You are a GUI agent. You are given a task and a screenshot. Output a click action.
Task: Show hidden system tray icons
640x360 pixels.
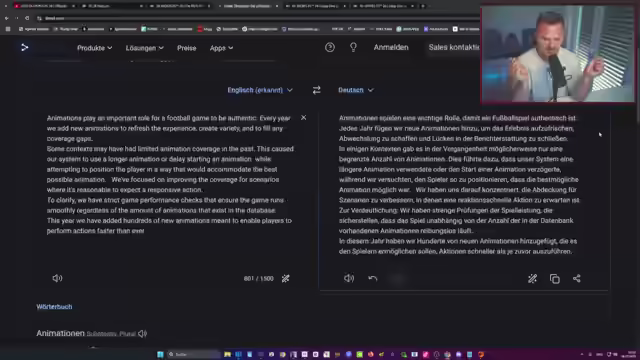[x=582, y=354]
